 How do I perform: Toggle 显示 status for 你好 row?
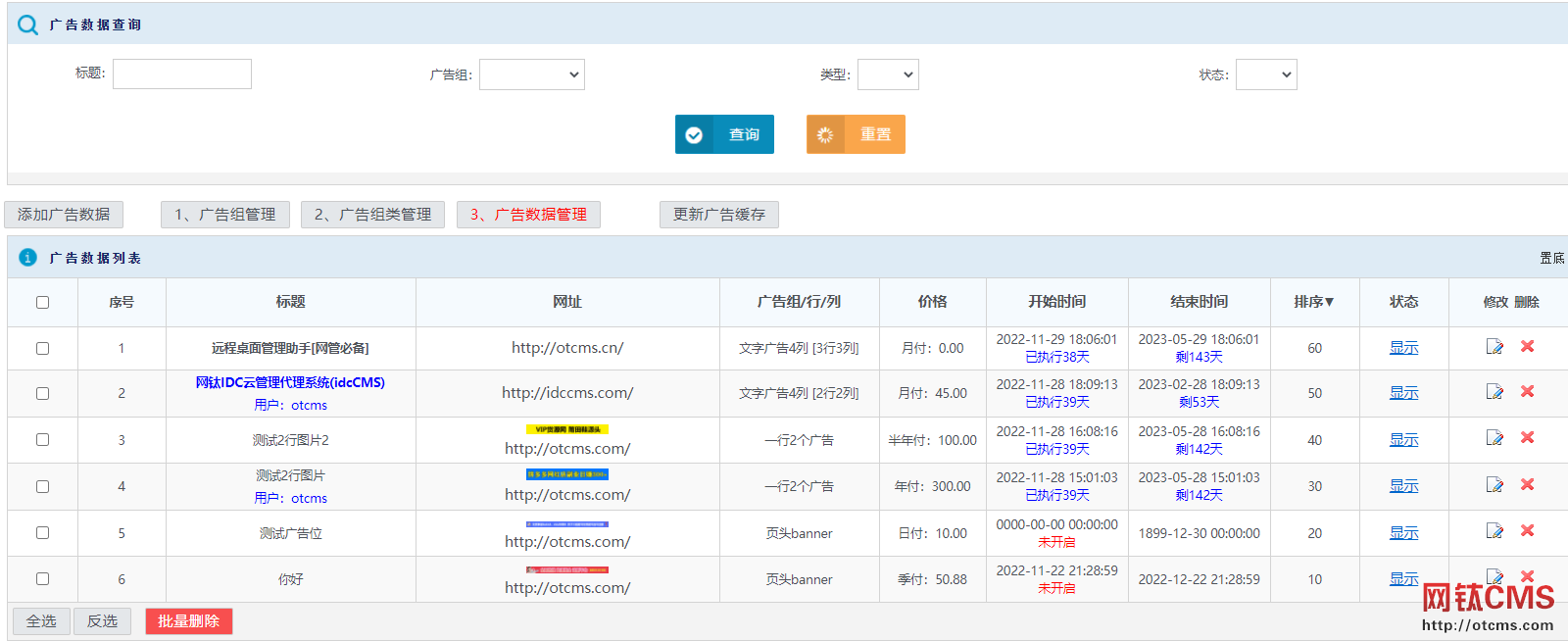[x=1403, y=579]
